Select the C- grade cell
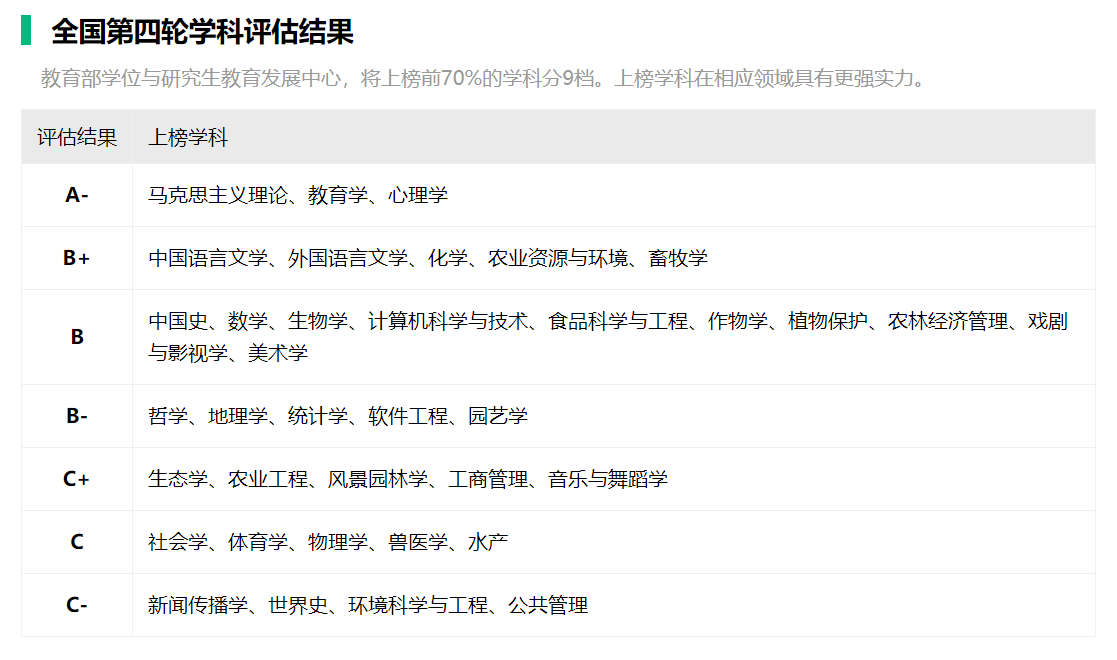1117x660 pixels. click(77, 605)
